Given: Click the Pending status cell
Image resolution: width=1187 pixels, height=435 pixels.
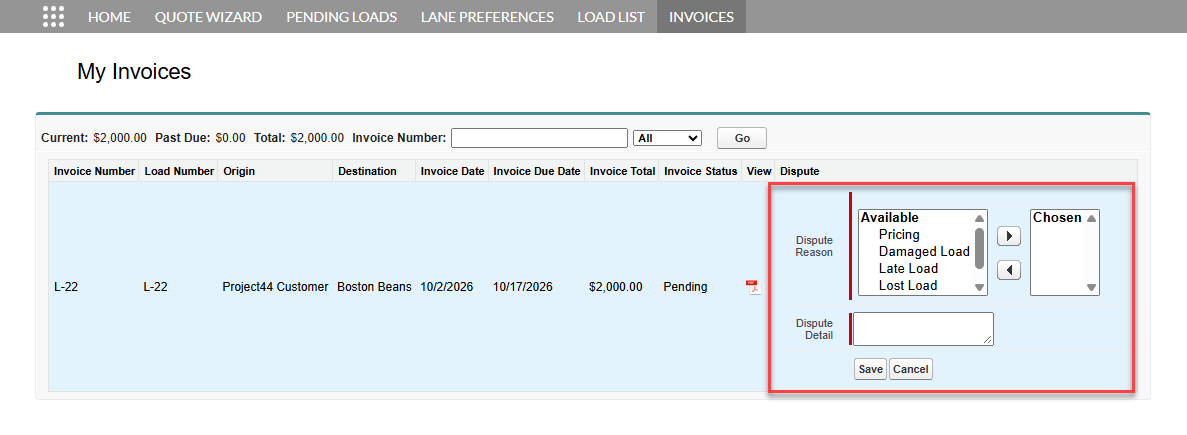Looking at the screenshot, I should click(x=685, y=287).
